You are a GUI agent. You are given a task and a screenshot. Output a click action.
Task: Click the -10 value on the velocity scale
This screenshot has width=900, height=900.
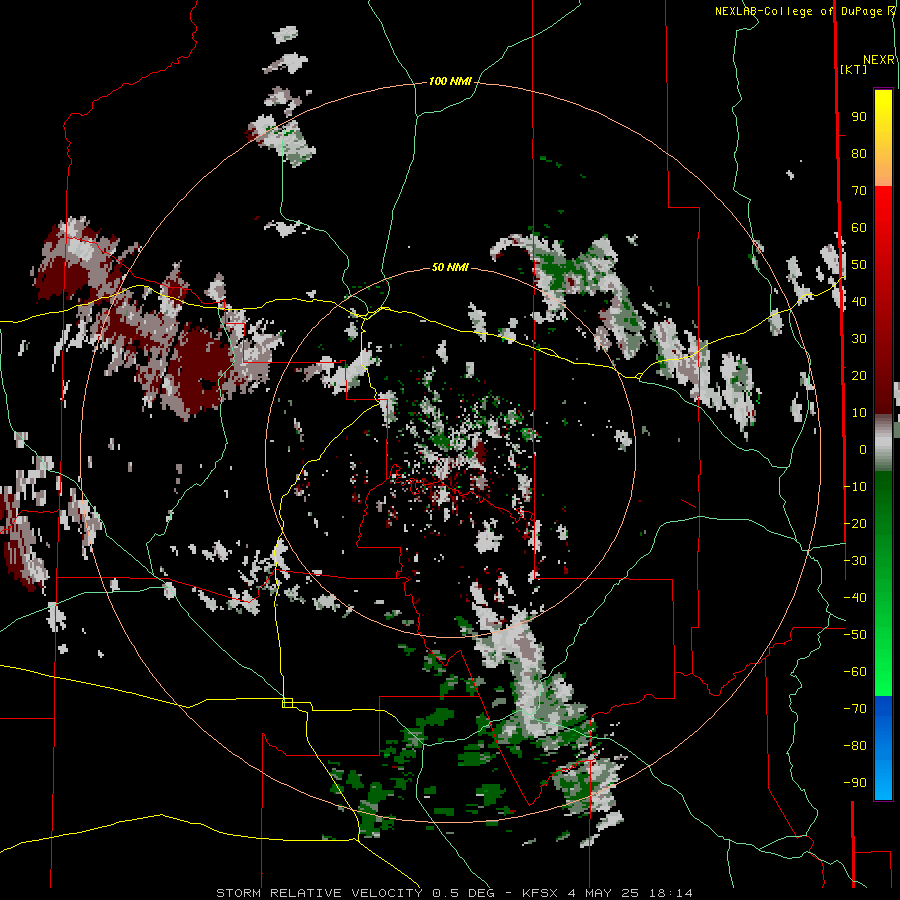(x=855, y=487)
